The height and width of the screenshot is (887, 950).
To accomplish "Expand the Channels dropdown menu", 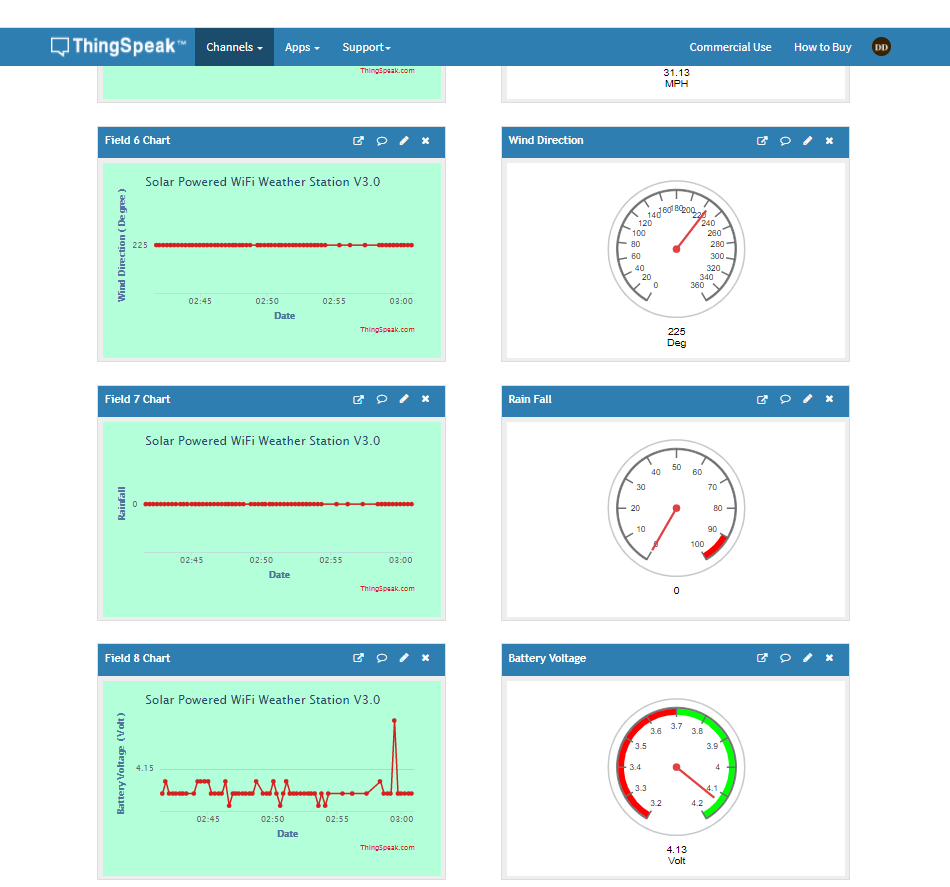I will [234, 47].
